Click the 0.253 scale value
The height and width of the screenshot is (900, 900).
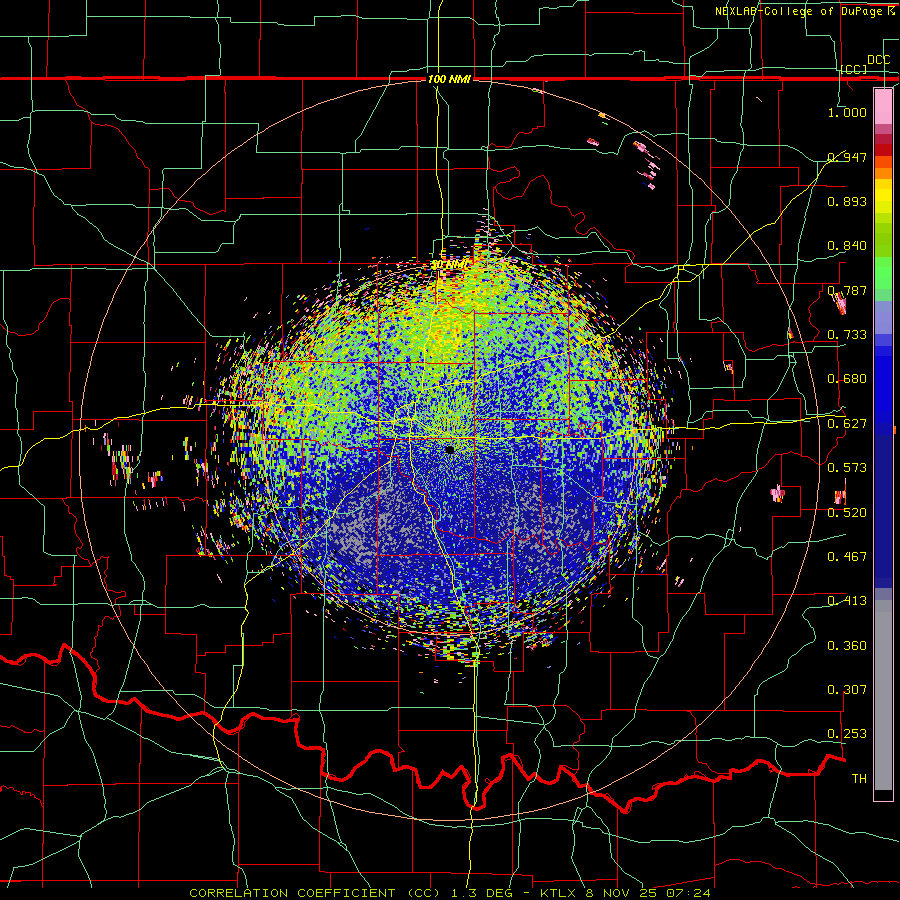pos(847,734)
